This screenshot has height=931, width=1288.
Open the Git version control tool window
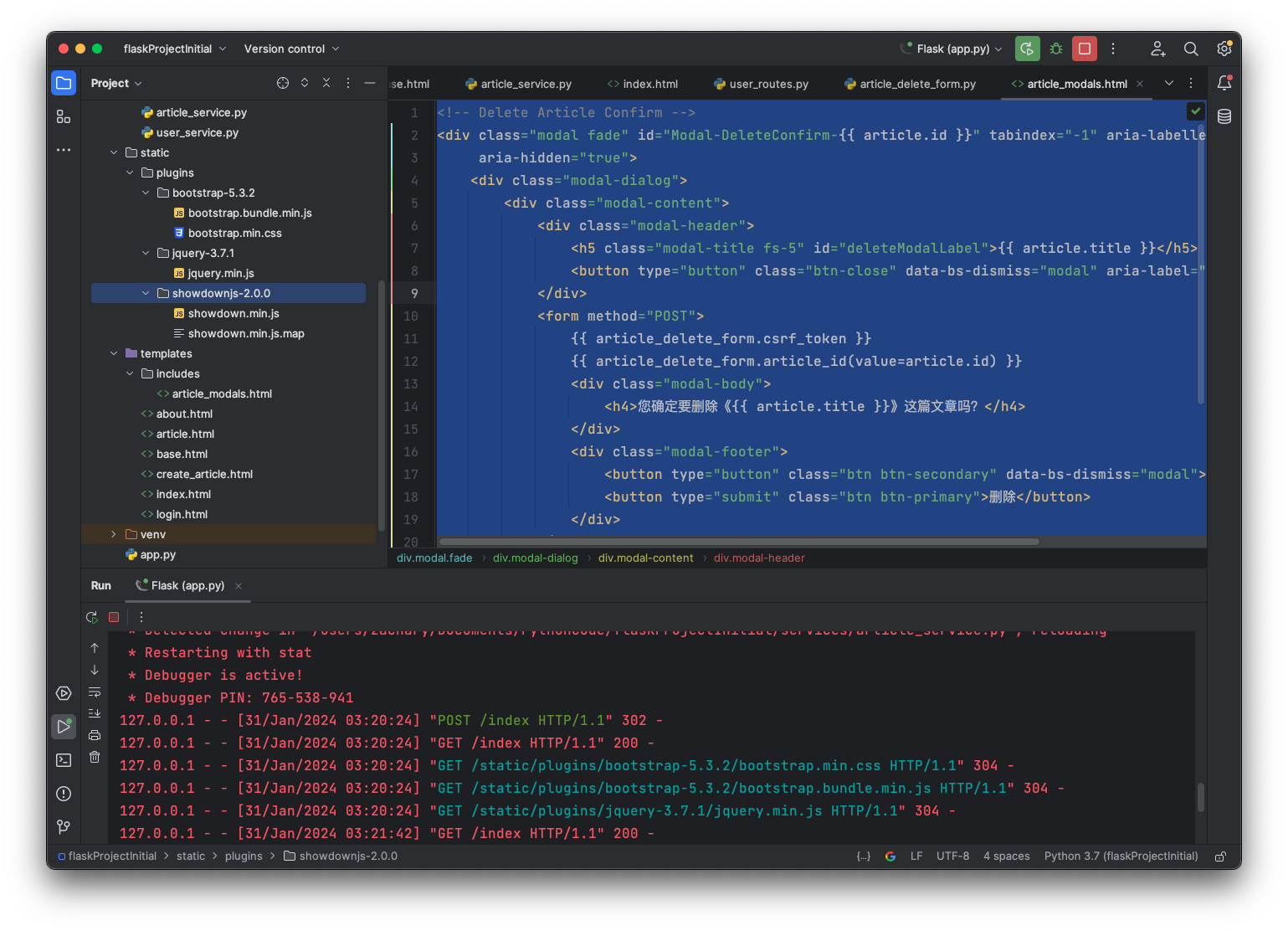click(64, 827)
